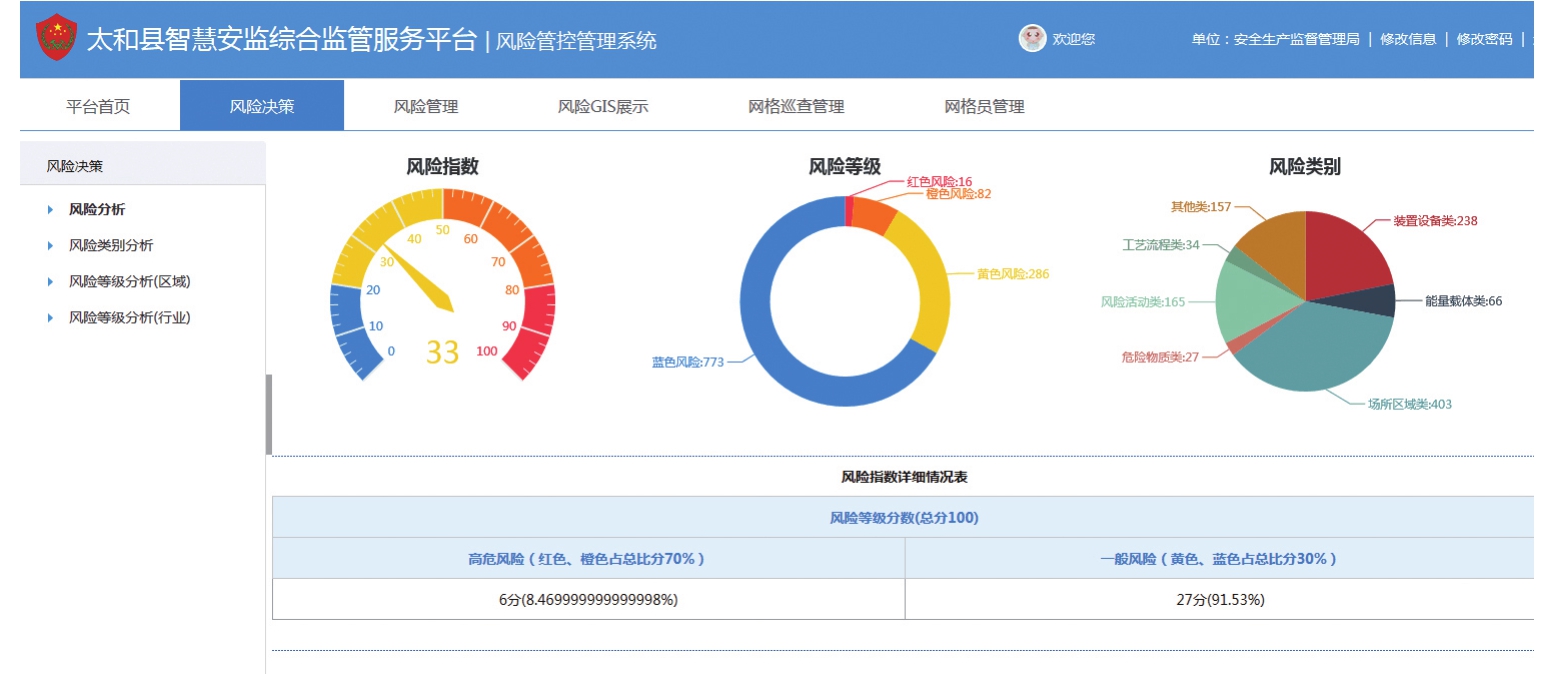Viewport: 1552px width, 674px height.
Task: Click the label 场所区域类:403
Action: pyautogui.click(x=1410, y=405)
